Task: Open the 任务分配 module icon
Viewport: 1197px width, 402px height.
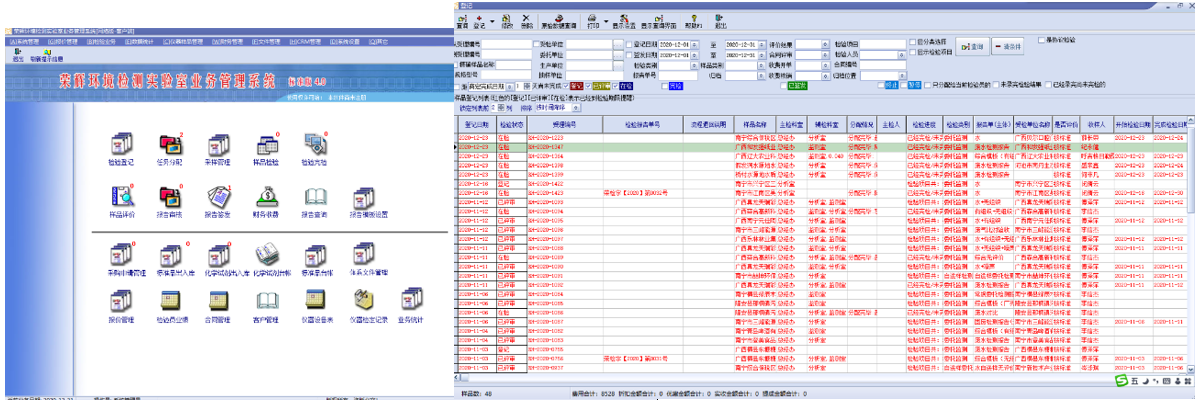Action: [x=170, y=144]
